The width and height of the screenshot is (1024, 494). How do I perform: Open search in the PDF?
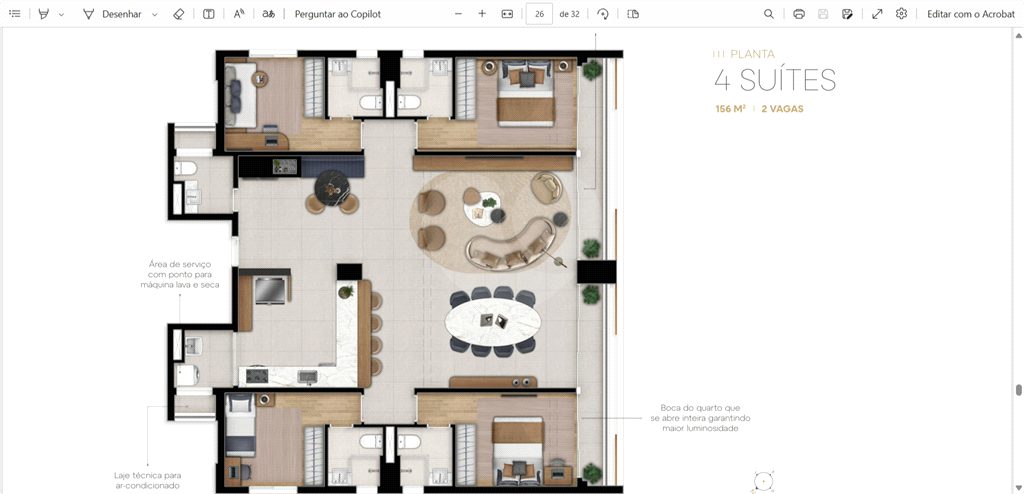768,14
